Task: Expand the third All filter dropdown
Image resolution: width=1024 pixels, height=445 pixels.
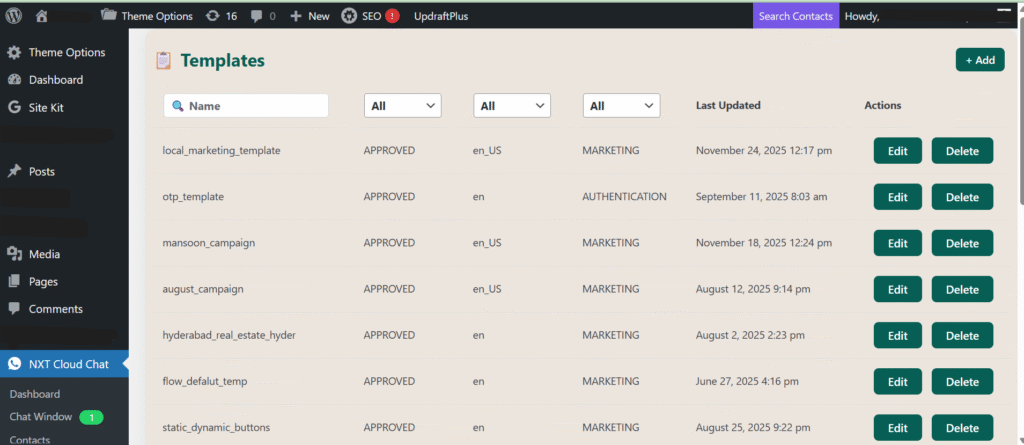Action: 621,105
